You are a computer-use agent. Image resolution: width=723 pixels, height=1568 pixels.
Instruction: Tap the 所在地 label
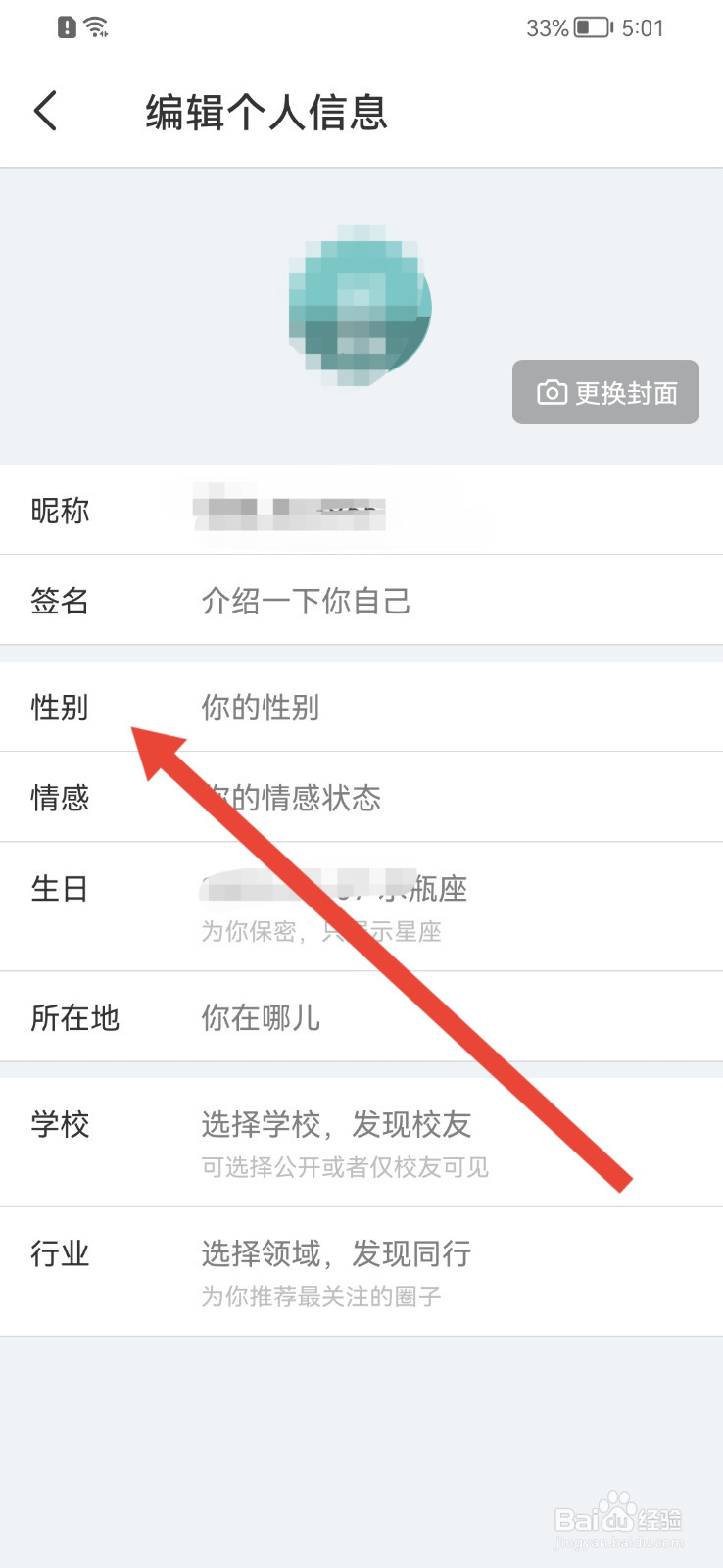point(74,1017)
